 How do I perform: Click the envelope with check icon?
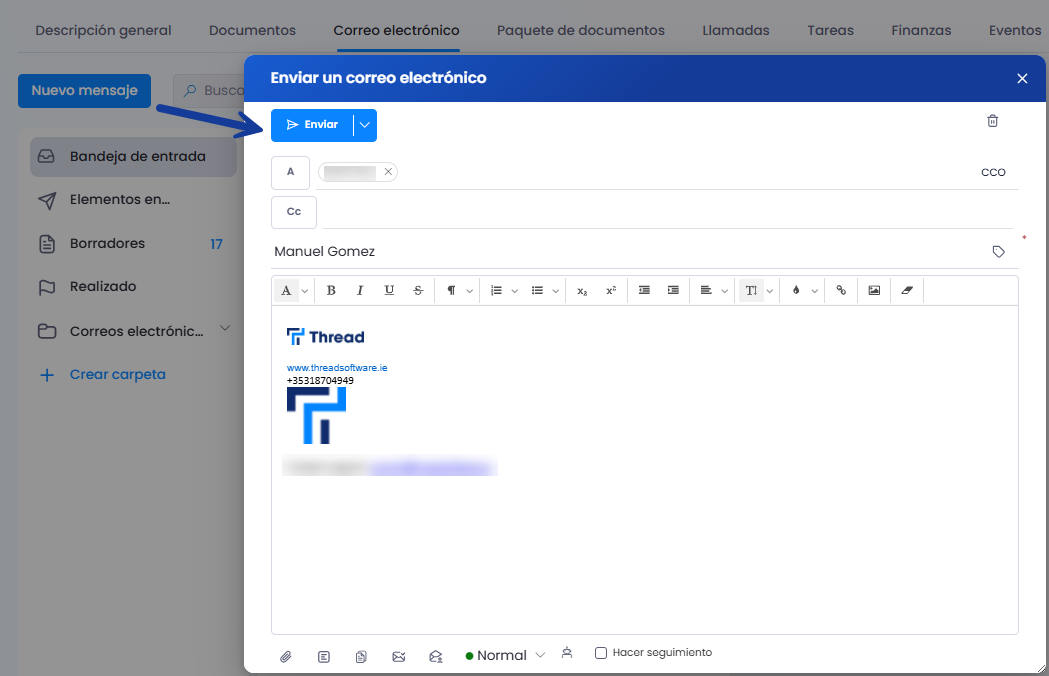point(399,657)
